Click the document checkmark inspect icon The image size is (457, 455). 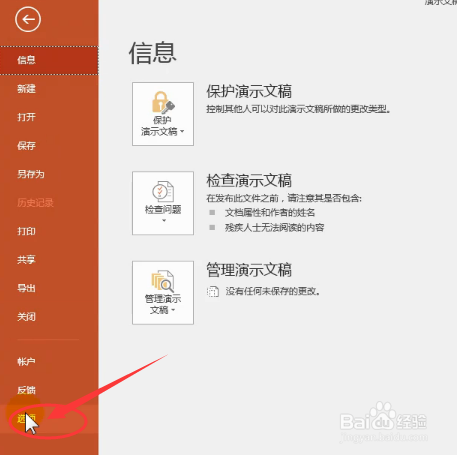coord(163,191)
